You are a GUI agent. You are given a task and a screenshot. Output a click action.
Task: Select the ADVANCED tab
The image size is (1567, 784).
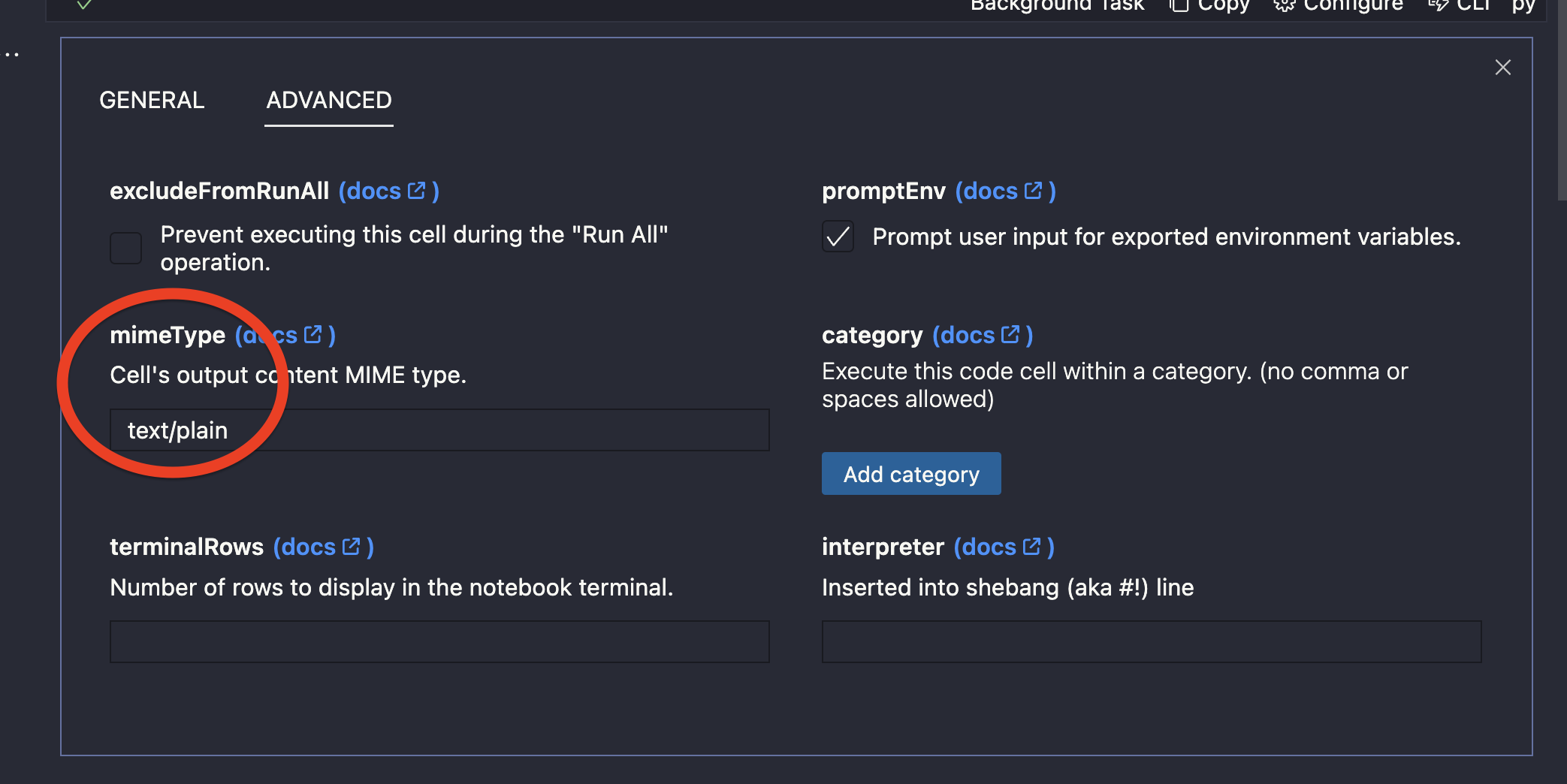[x=329, y=100]
